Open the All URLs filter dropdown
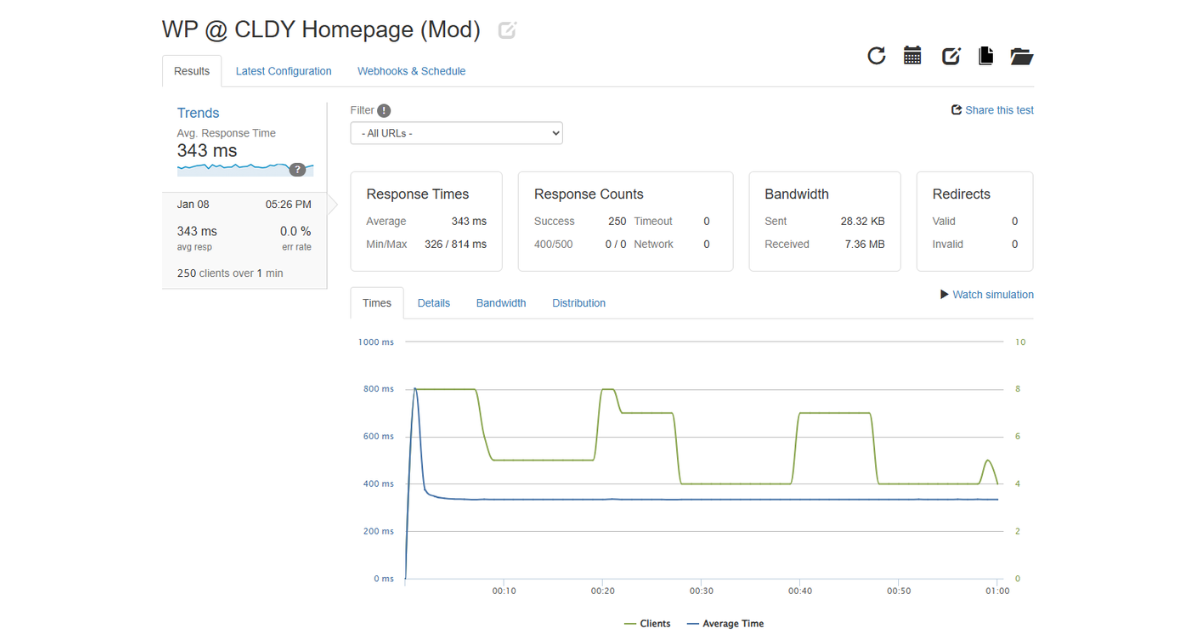 (x=456, y=132)
